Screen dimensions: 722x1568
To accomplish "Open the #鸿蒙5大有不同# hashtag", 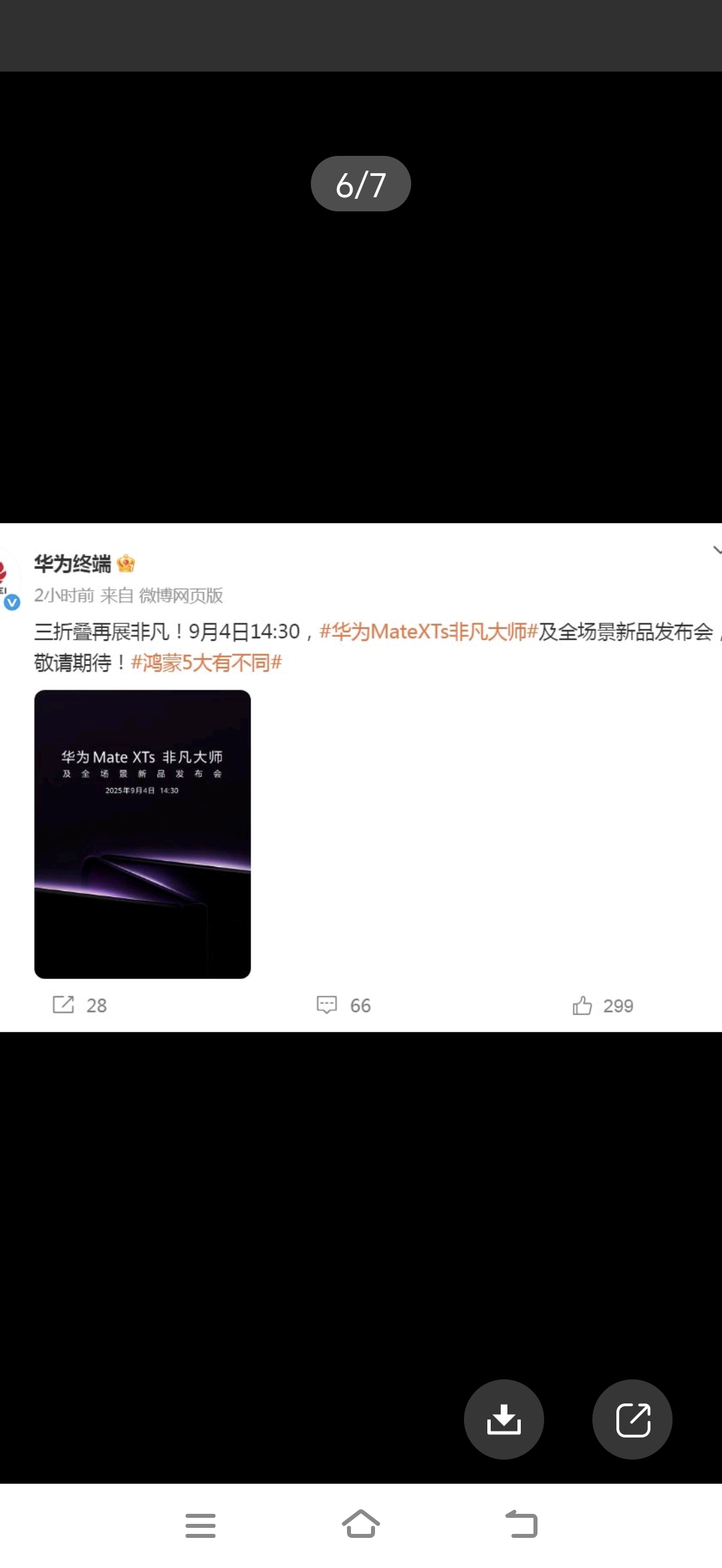I will tap(207, 663).
